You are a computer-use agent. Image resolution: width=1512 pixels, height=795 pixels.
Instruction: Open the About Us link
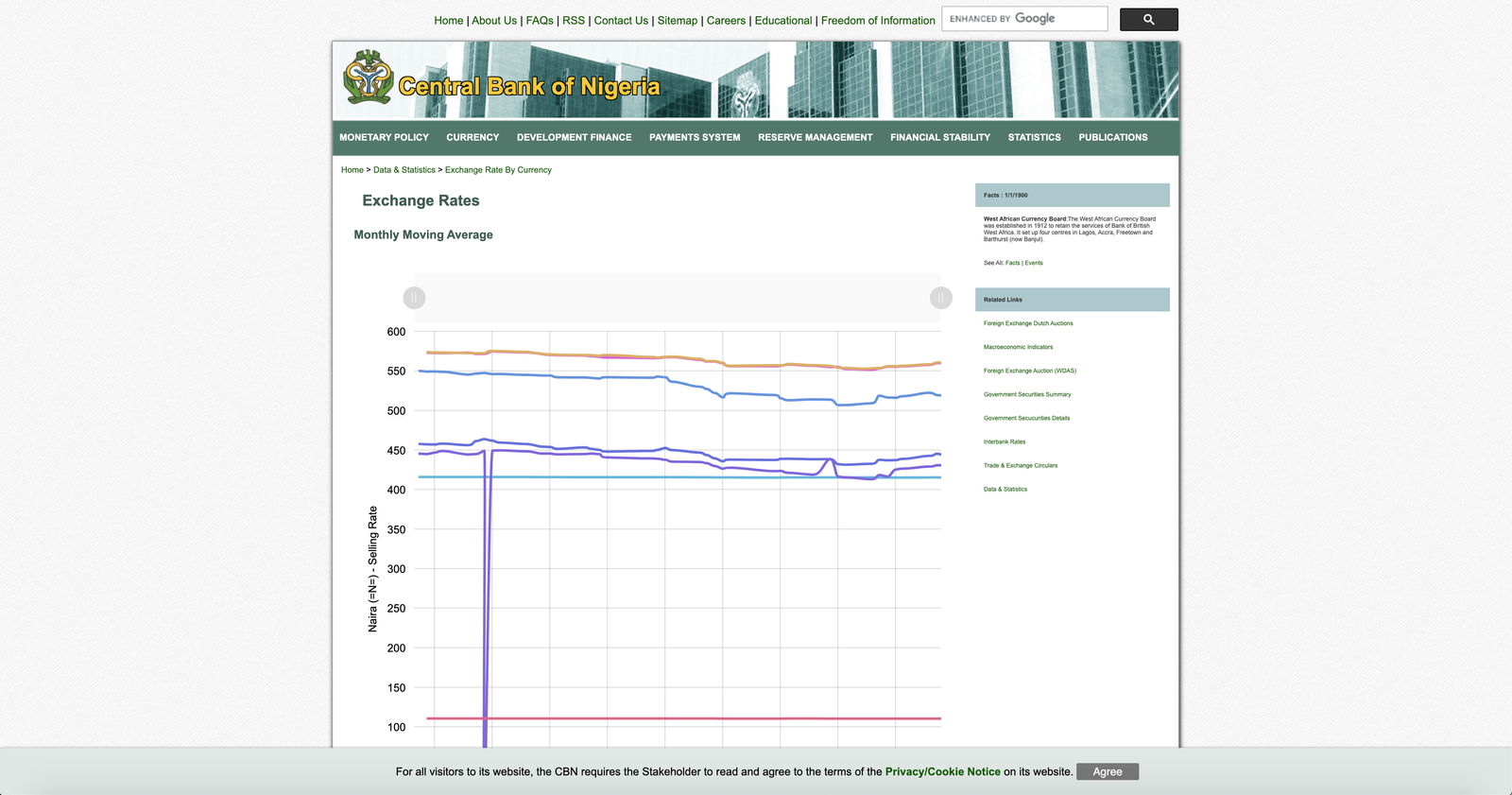[494, 21]
